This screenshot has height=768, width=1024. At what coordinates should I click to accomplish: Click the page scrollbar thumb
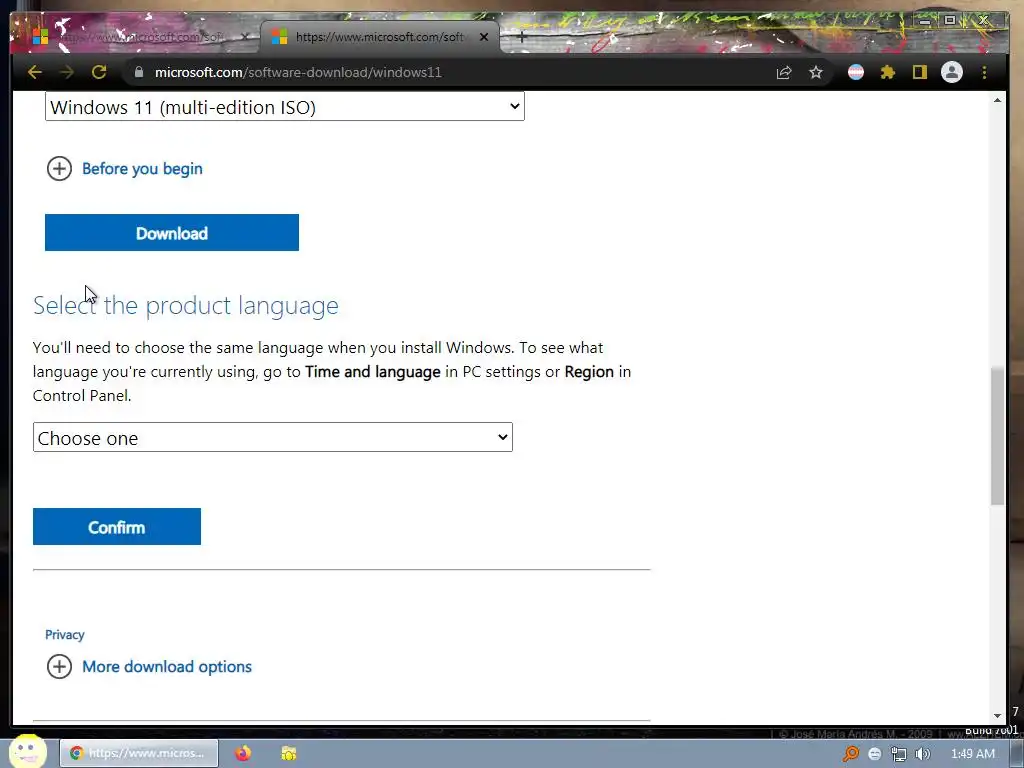997,436
